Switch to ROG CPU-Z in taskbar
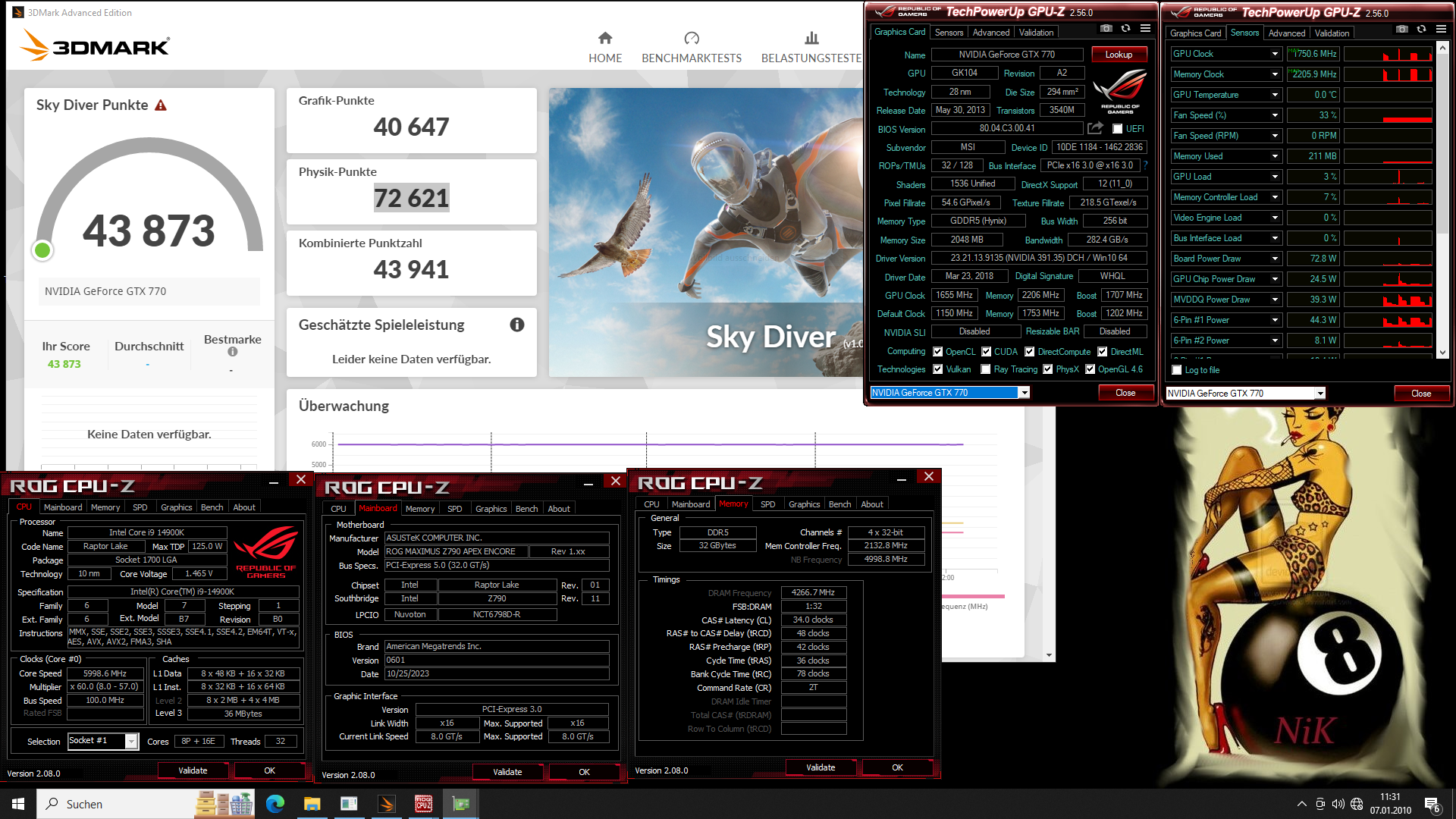The image size is (1456, 819). pos(423,804)
